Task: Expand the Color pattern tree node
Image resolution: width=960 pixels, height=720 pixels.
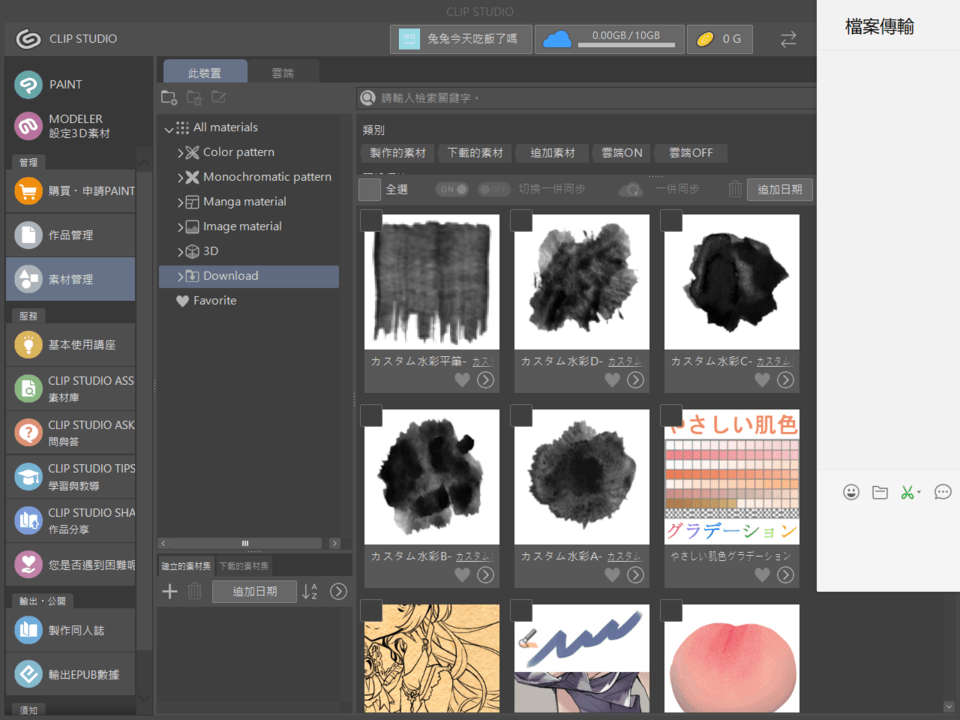Action: pyautogui.click(x=180, y=153)
